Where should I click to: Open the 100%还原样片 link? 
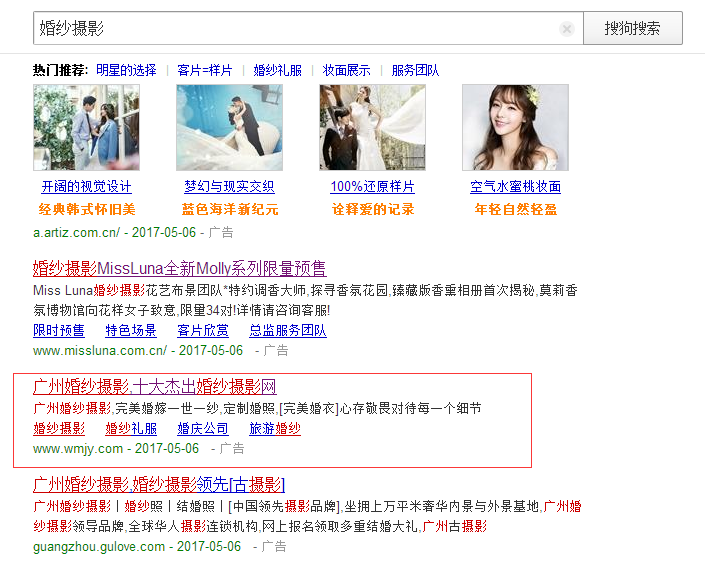[372, 187]
